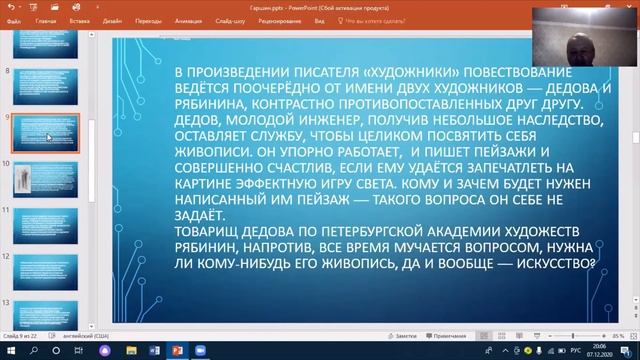640x360 pixels.
Task: Select slide 9 thumbnail
Action: [45, 133]
